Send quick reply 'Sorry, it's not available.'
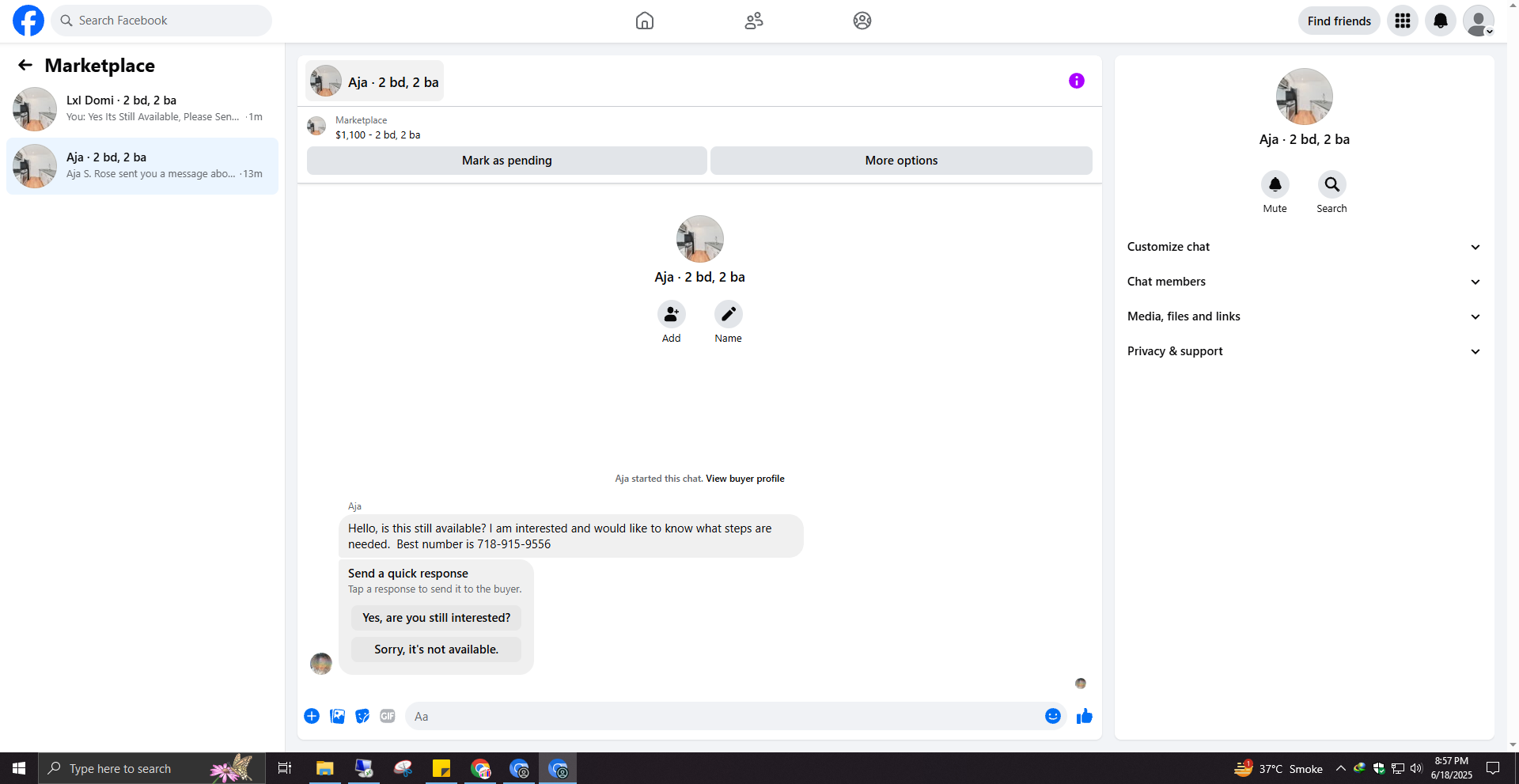Viewport: 1519px width, 784px height. [437, 650]
